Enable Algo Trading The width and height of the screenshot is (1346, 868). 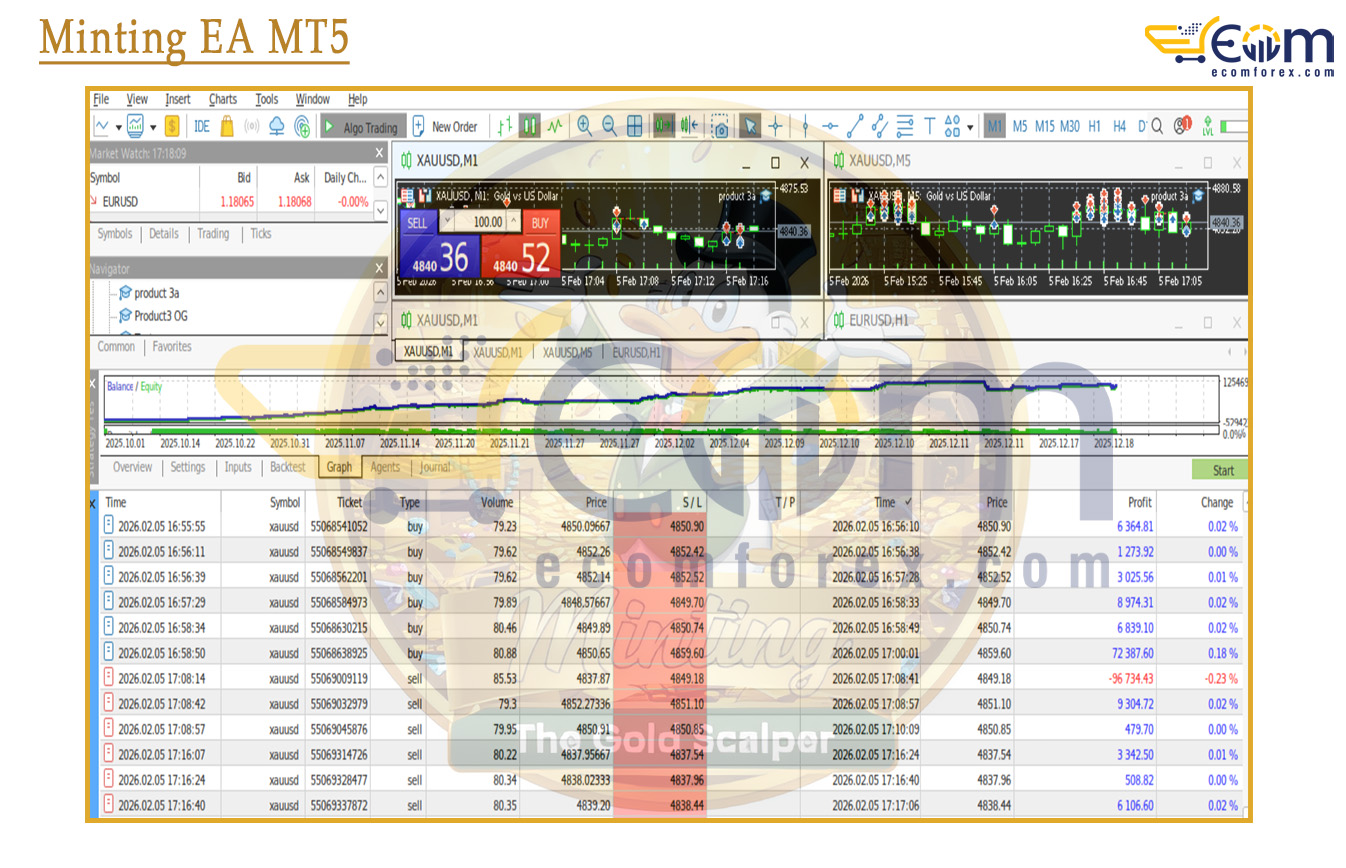[362, 126]
